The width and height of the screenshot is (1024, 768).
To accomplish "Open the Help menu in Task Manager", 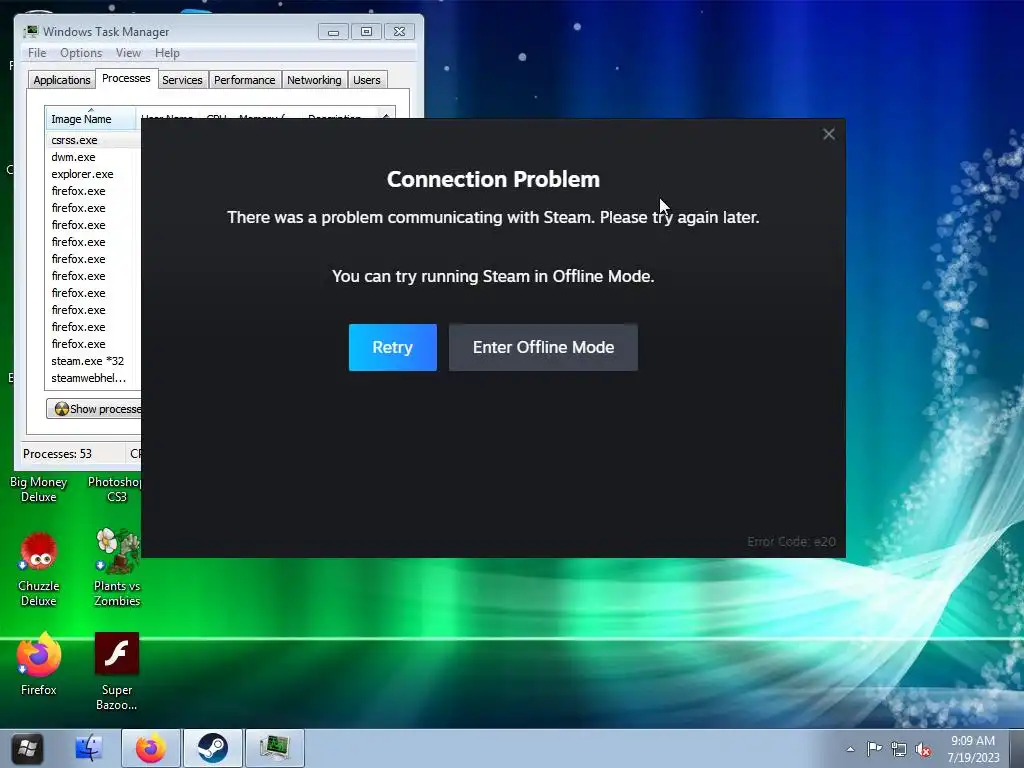I will click(x=167, y=53).
